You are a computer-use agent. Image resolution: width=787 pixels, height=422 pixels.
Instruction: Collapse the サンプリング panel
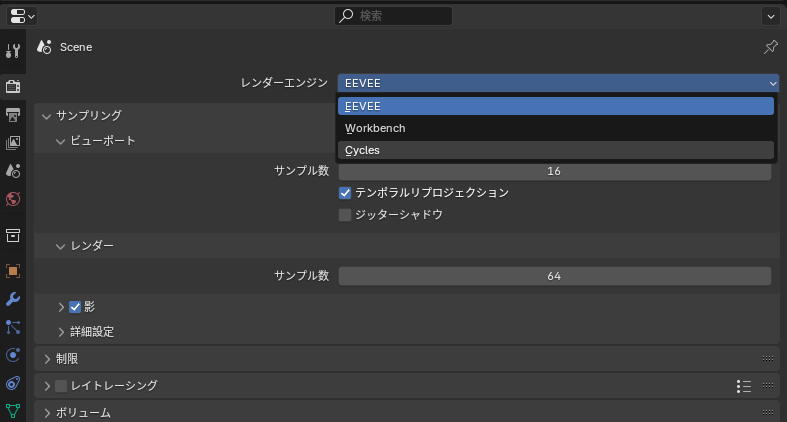[x=47, y=116]
